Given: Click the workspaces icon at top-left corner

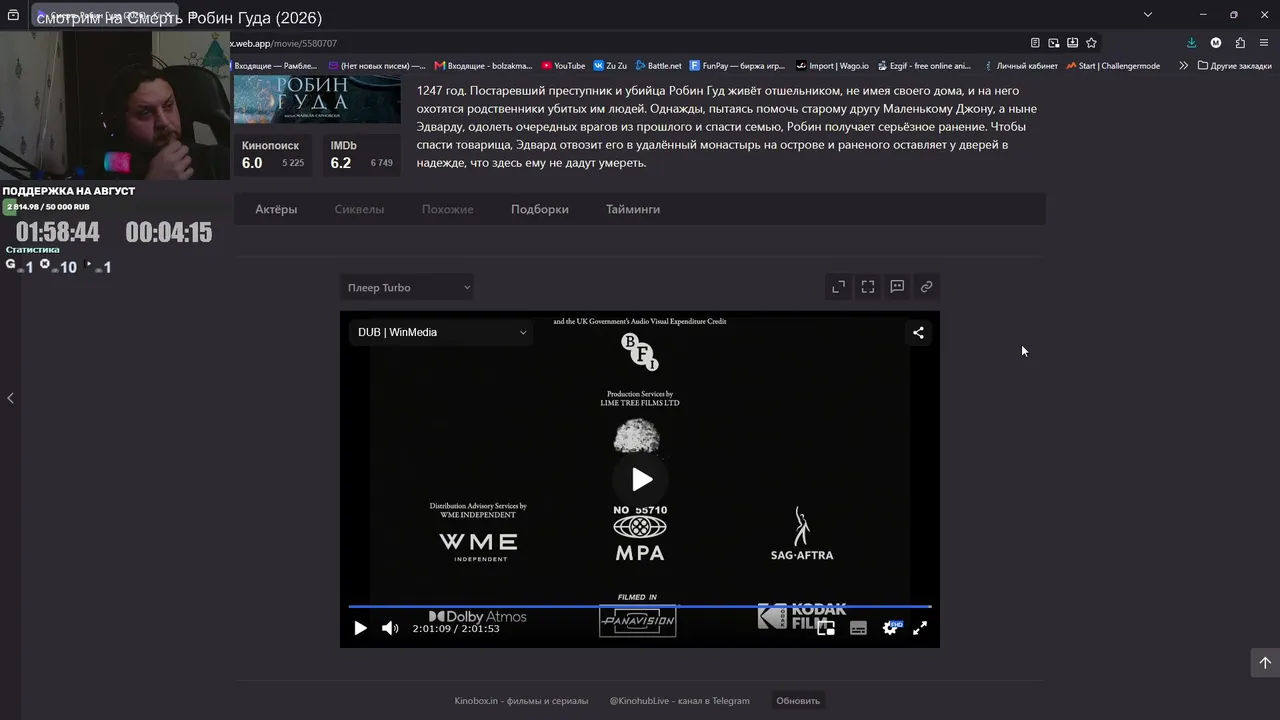Looking at the screenshot, I should point(13,15).
